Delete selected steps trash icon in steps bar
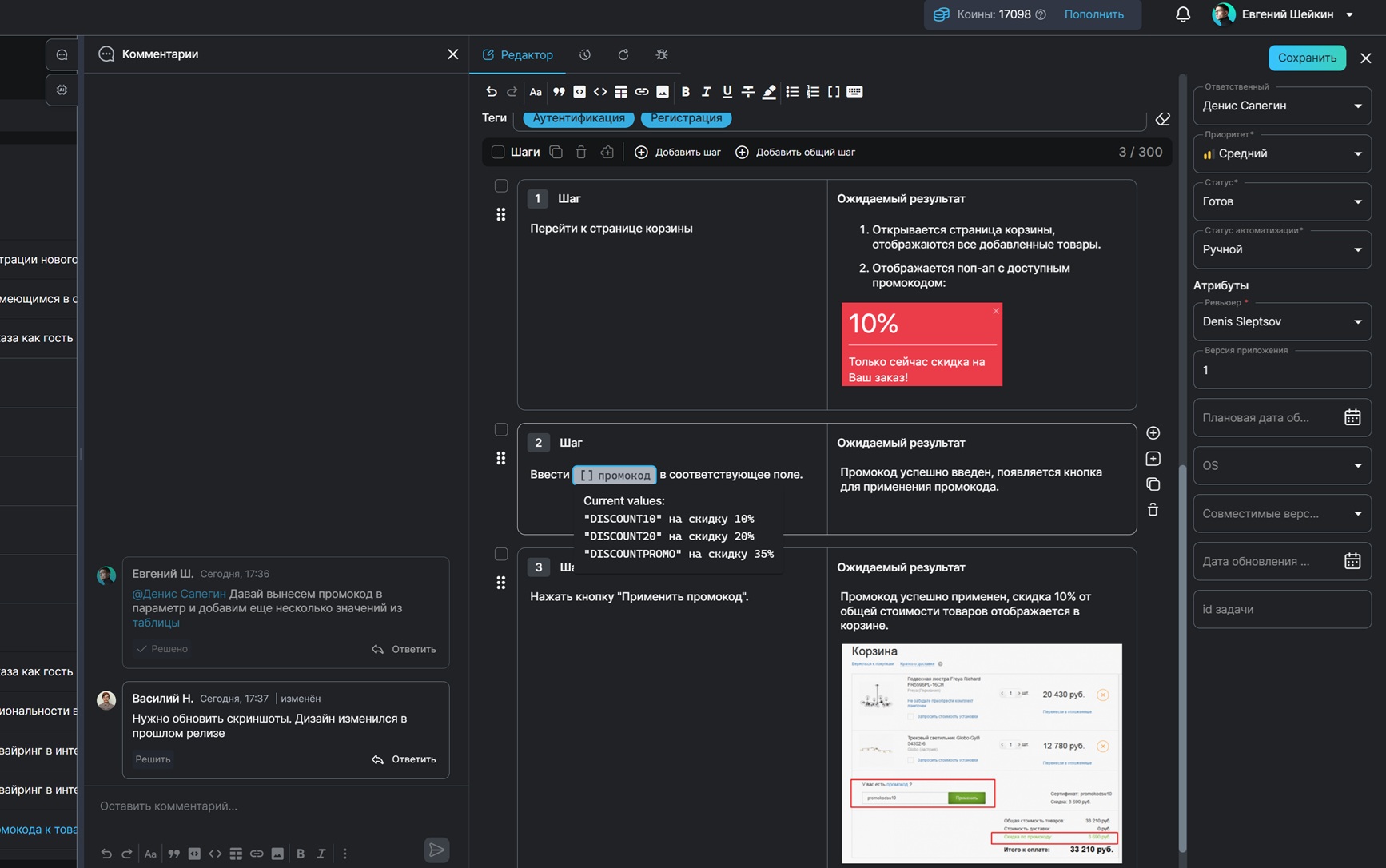 [581, 152]
